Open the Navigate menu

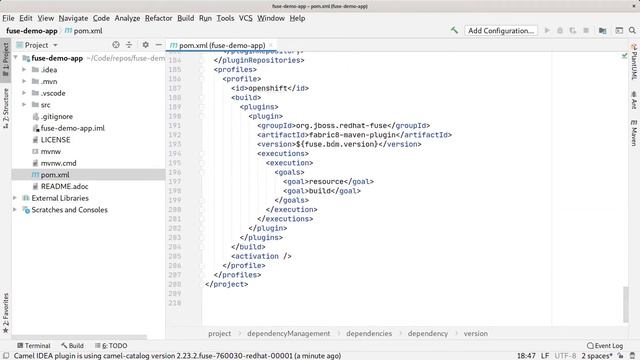[x=73, y=18]
